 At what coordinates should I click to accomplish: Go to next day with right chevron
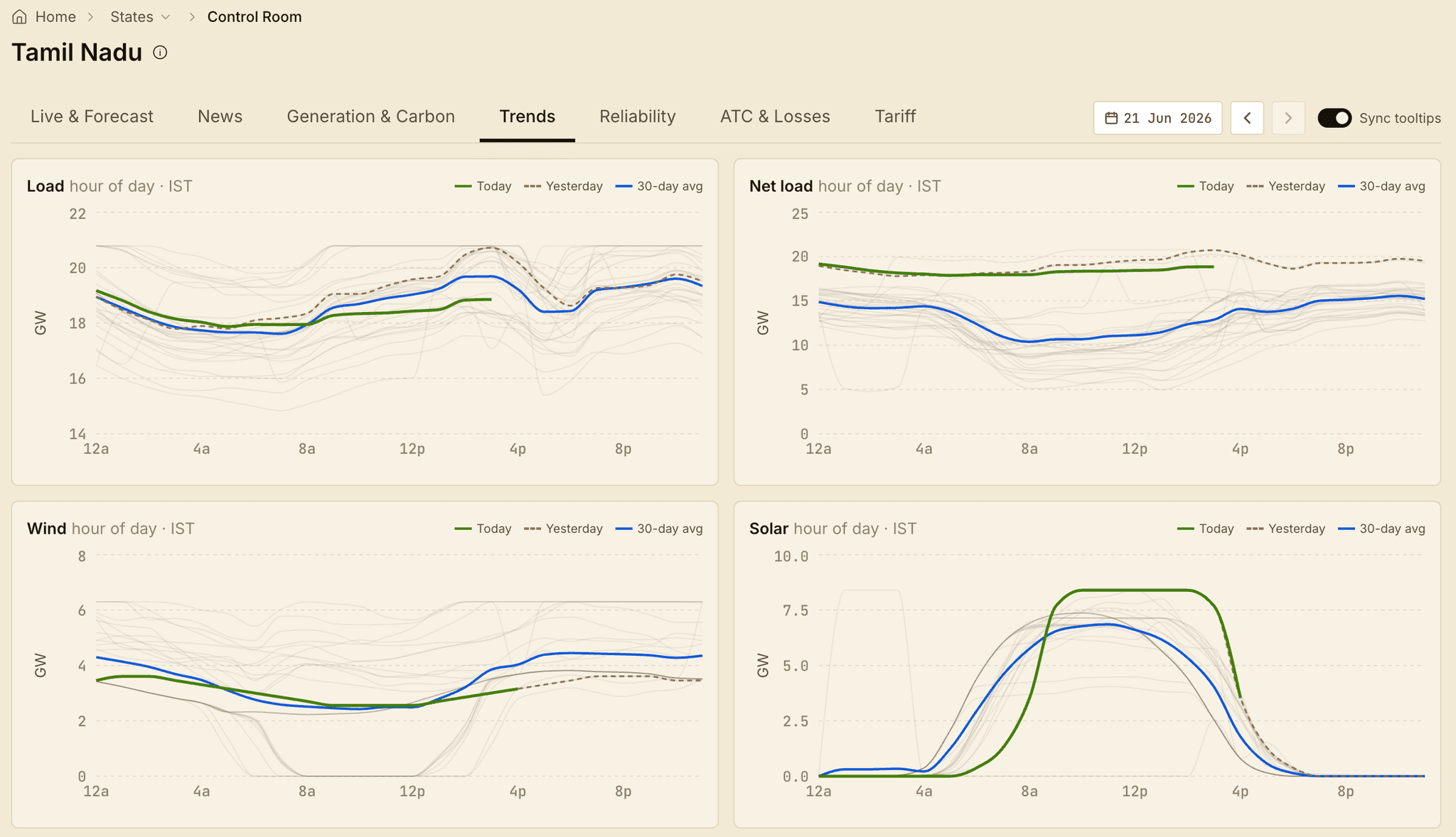pyautogui.click(x=1288, y=118)
